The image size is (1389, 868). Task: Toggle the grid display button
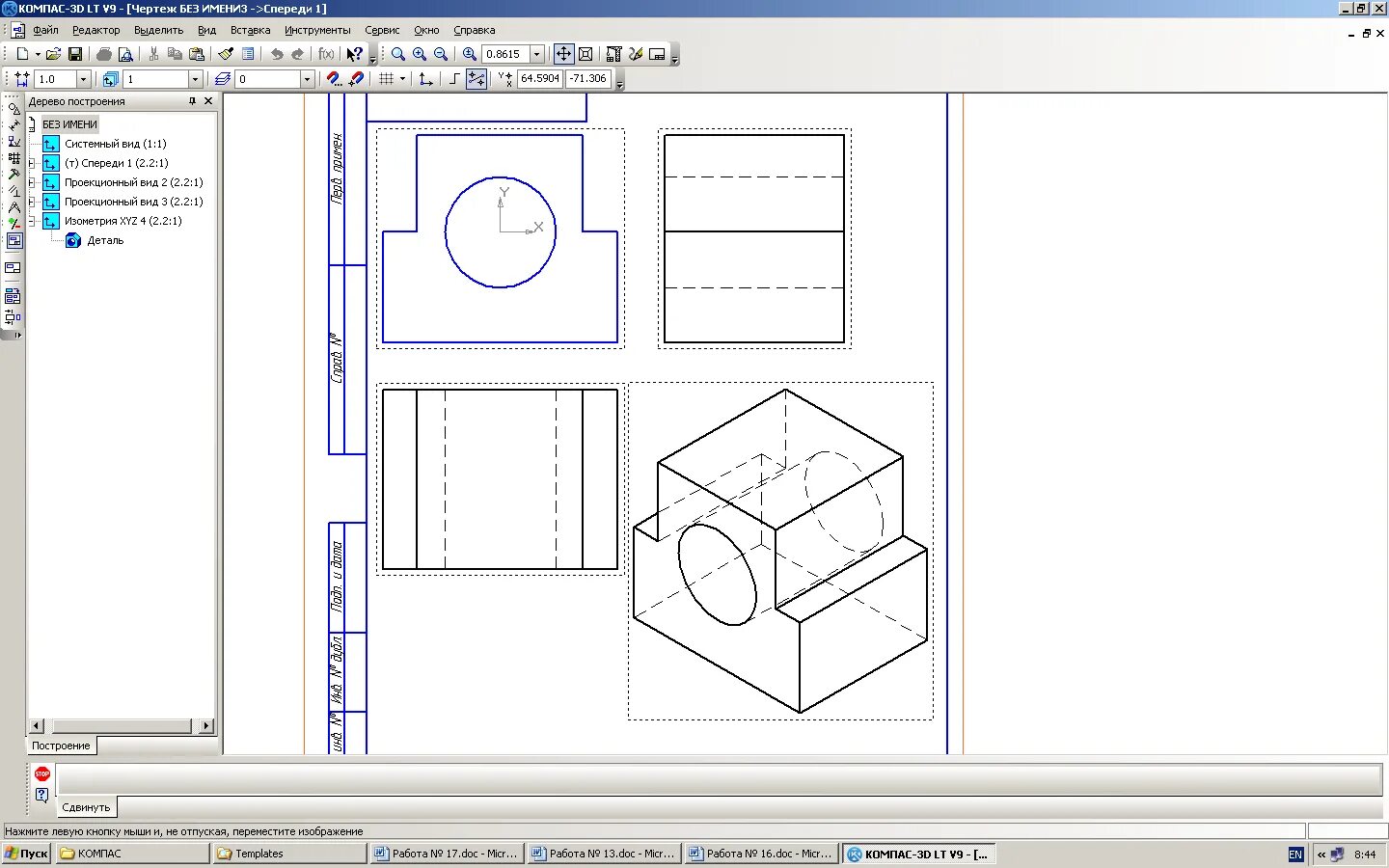(387, 79)
